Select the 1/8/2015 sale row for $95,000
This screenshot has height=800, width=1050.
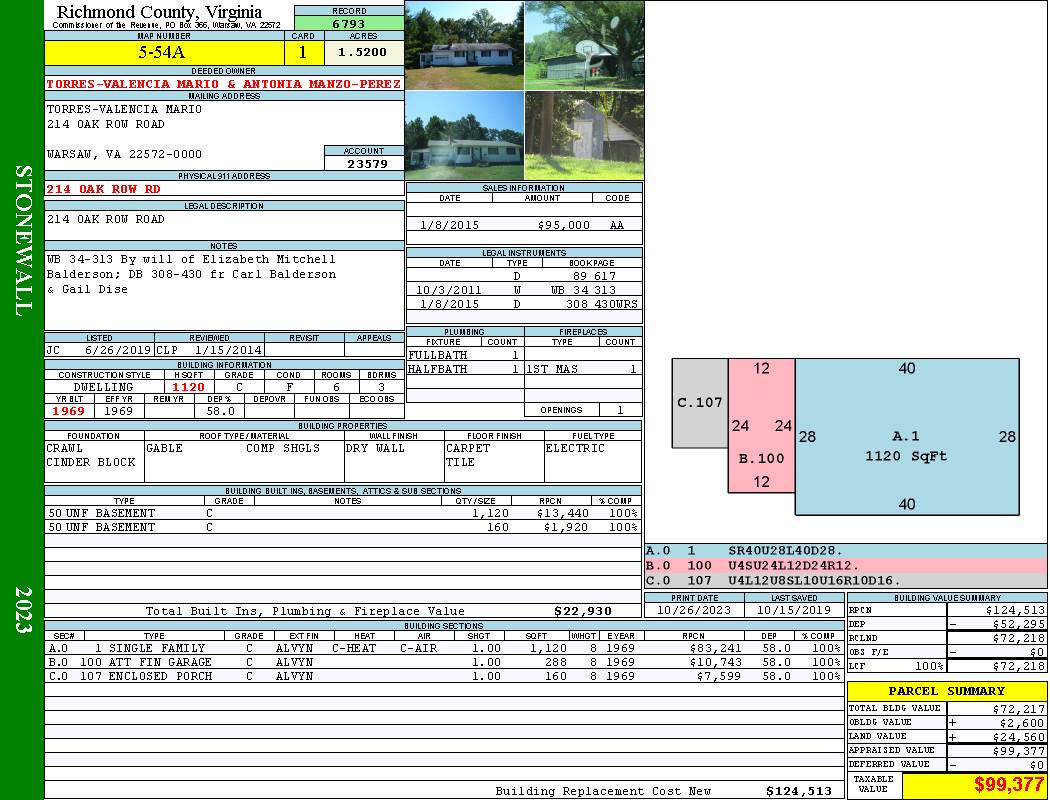524,225
